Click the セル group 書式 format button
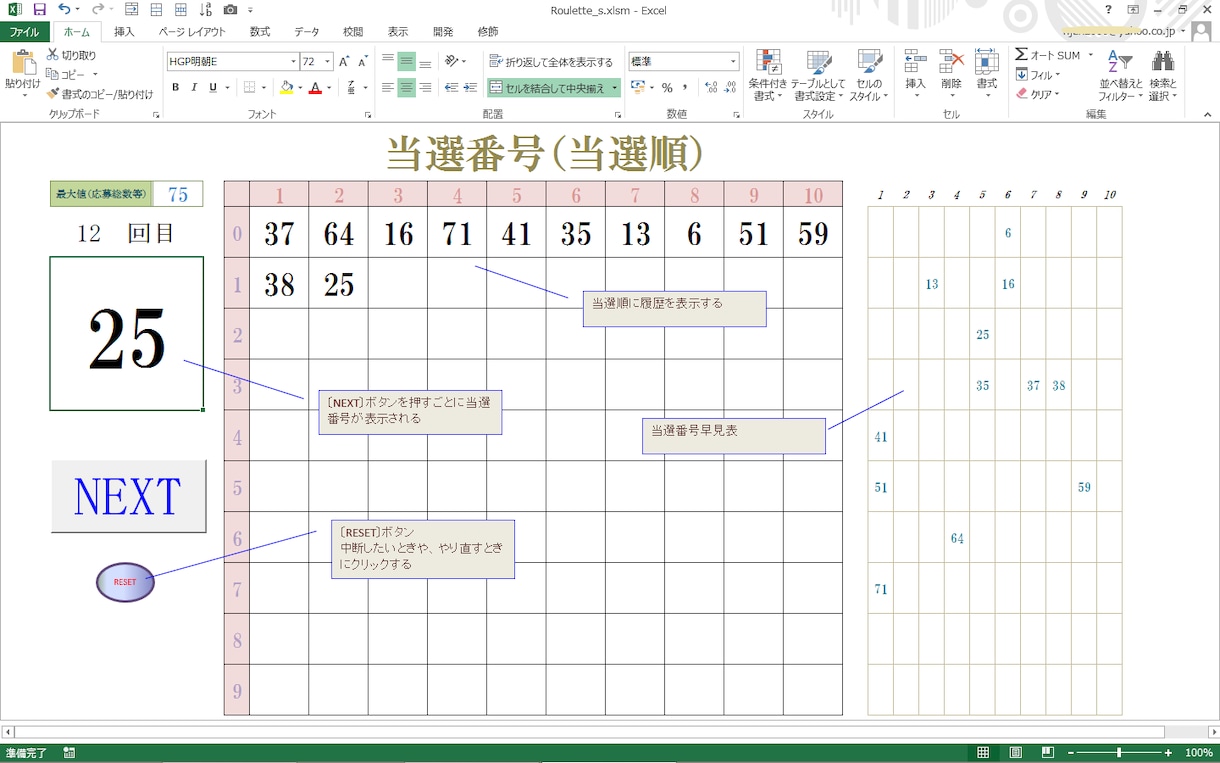 tap(987, 75)
